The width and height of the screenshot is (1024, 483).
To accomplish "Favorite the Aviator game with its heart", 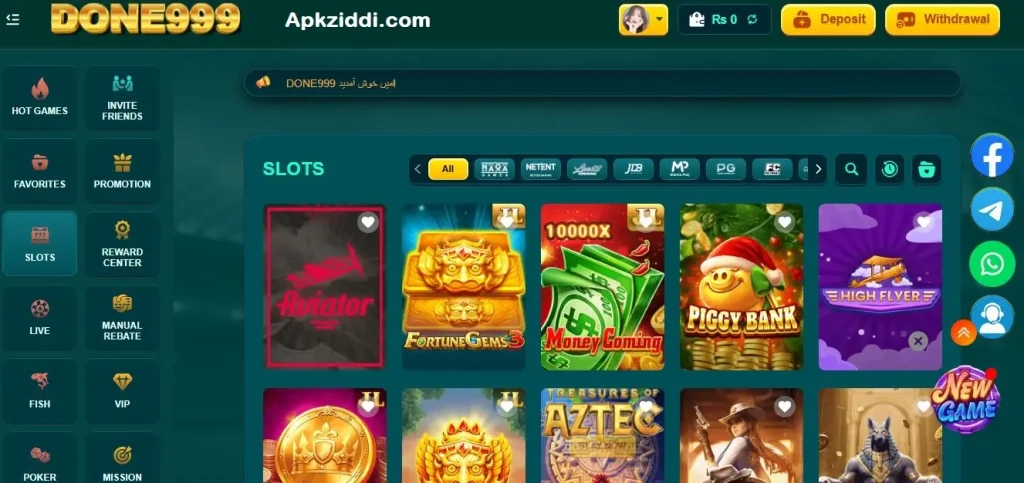I will (x=368, y=223).
